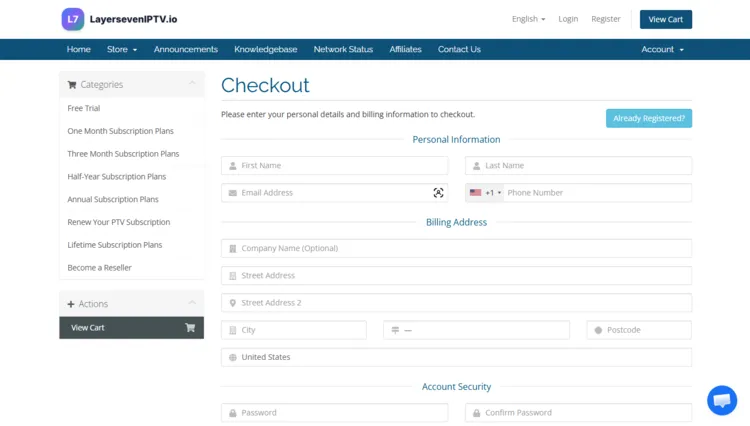
Task: Click the Already Registered? button
Action: pyautogui.click(x=648, y=118)
